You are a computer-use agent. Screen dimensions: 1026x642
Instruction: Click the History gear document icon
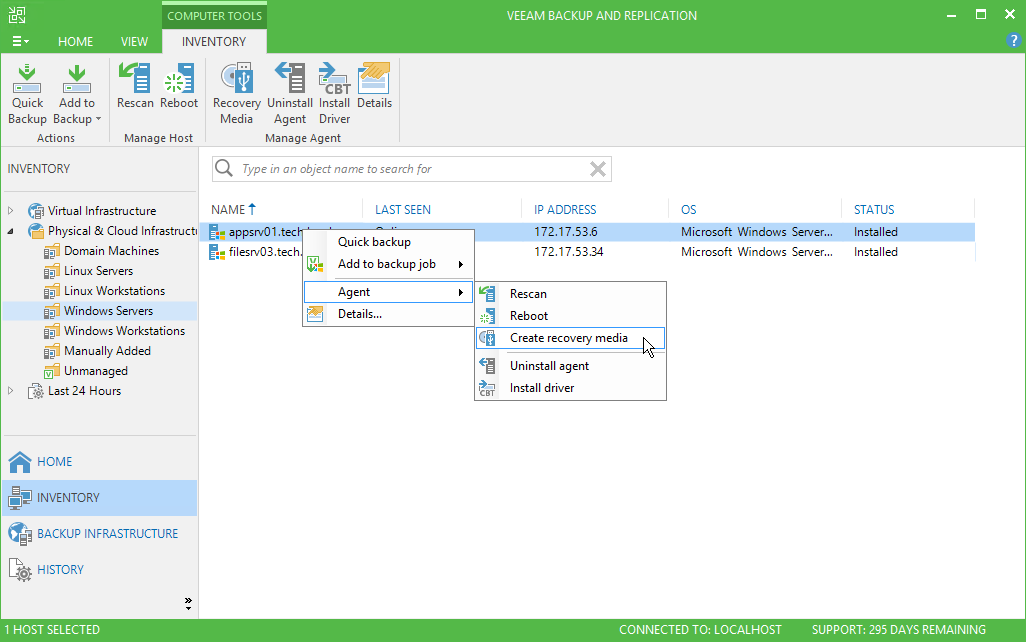(x=20, y=570)
